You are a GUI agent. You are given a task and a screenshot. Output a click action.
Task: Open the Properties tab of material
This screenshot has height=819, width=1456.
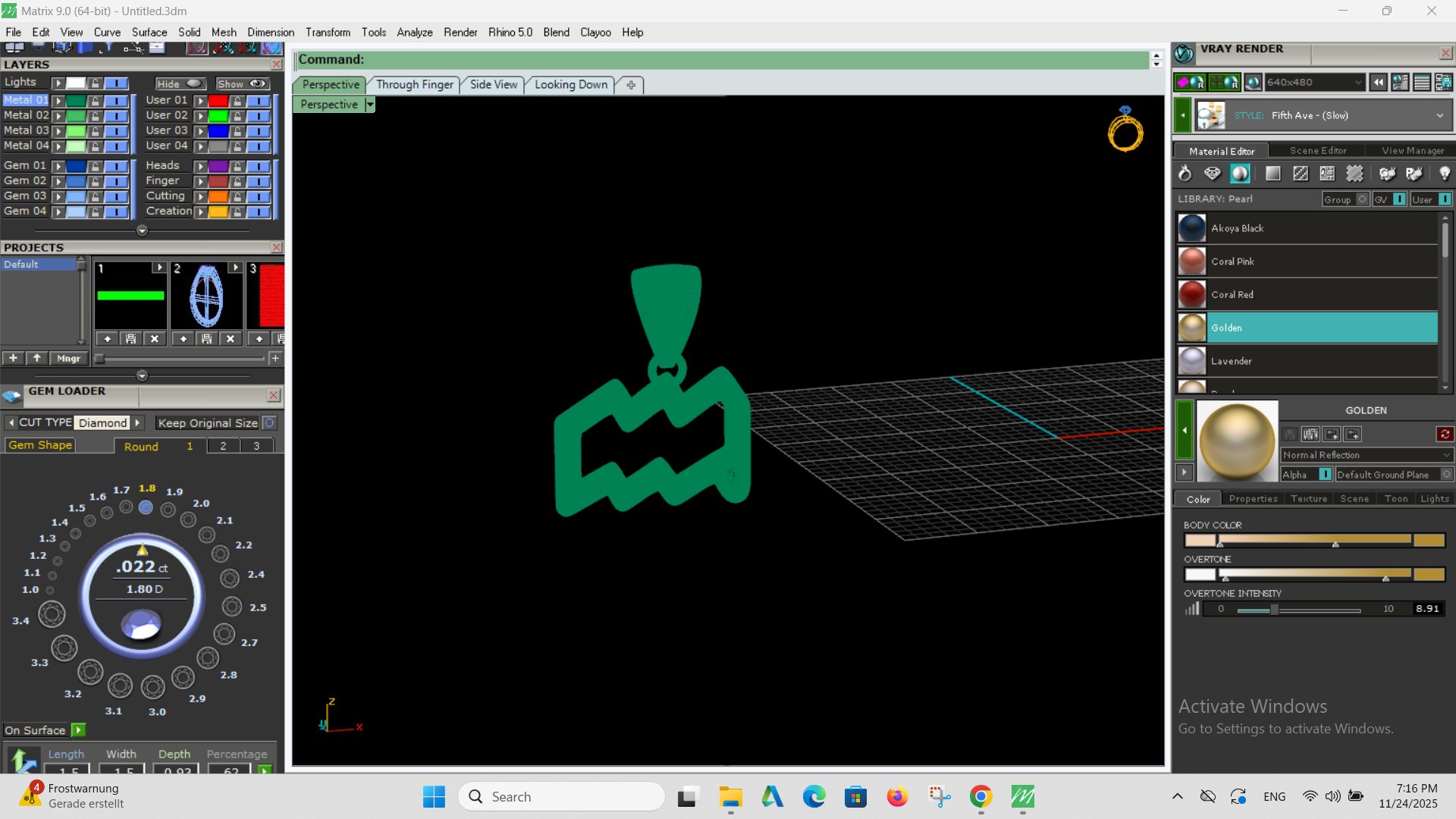click(x=1253, y=498)
